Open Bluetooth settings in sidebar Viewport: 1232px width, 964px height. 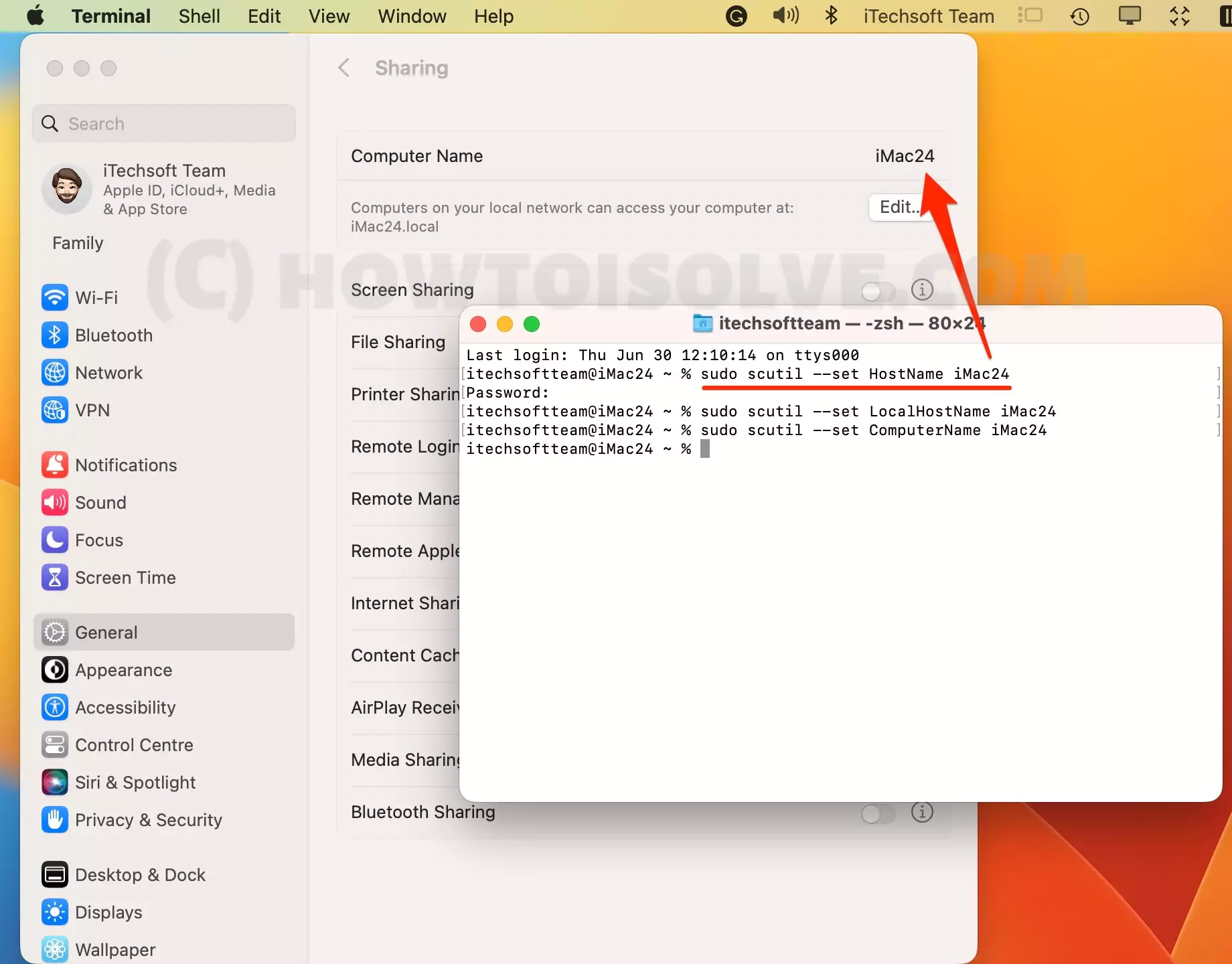164,335
